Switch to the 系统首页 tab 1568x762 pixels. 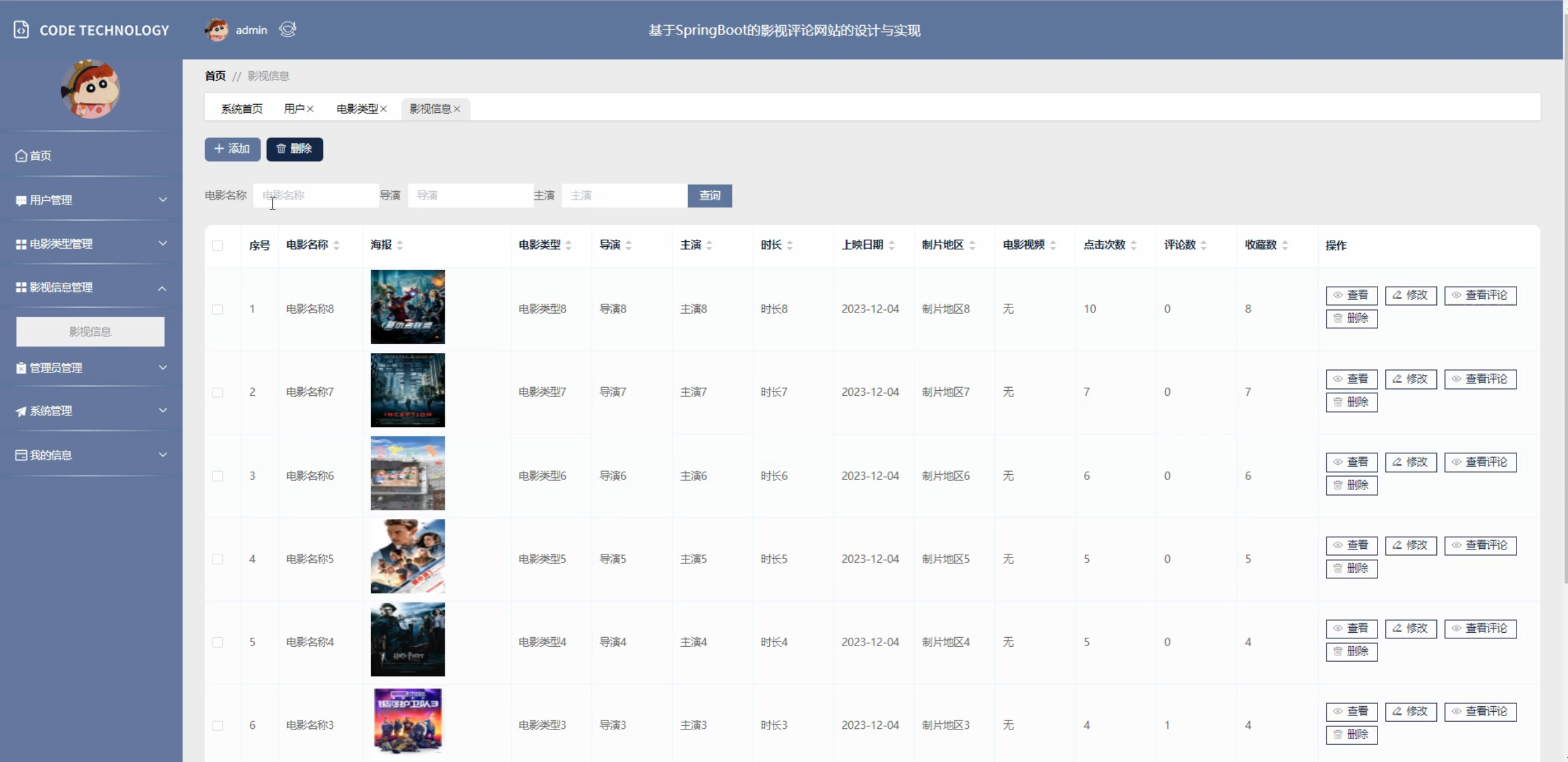point(242,109)
